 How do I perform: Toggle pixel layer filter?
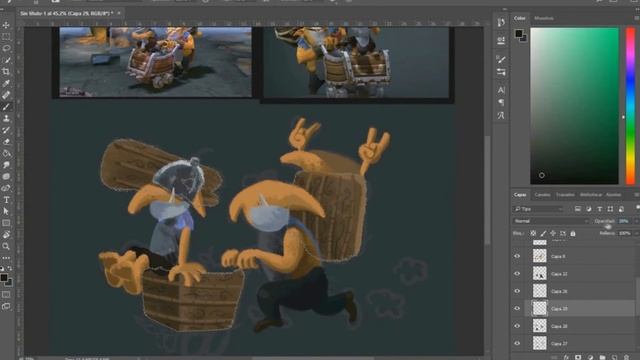[x=578, y=209]
